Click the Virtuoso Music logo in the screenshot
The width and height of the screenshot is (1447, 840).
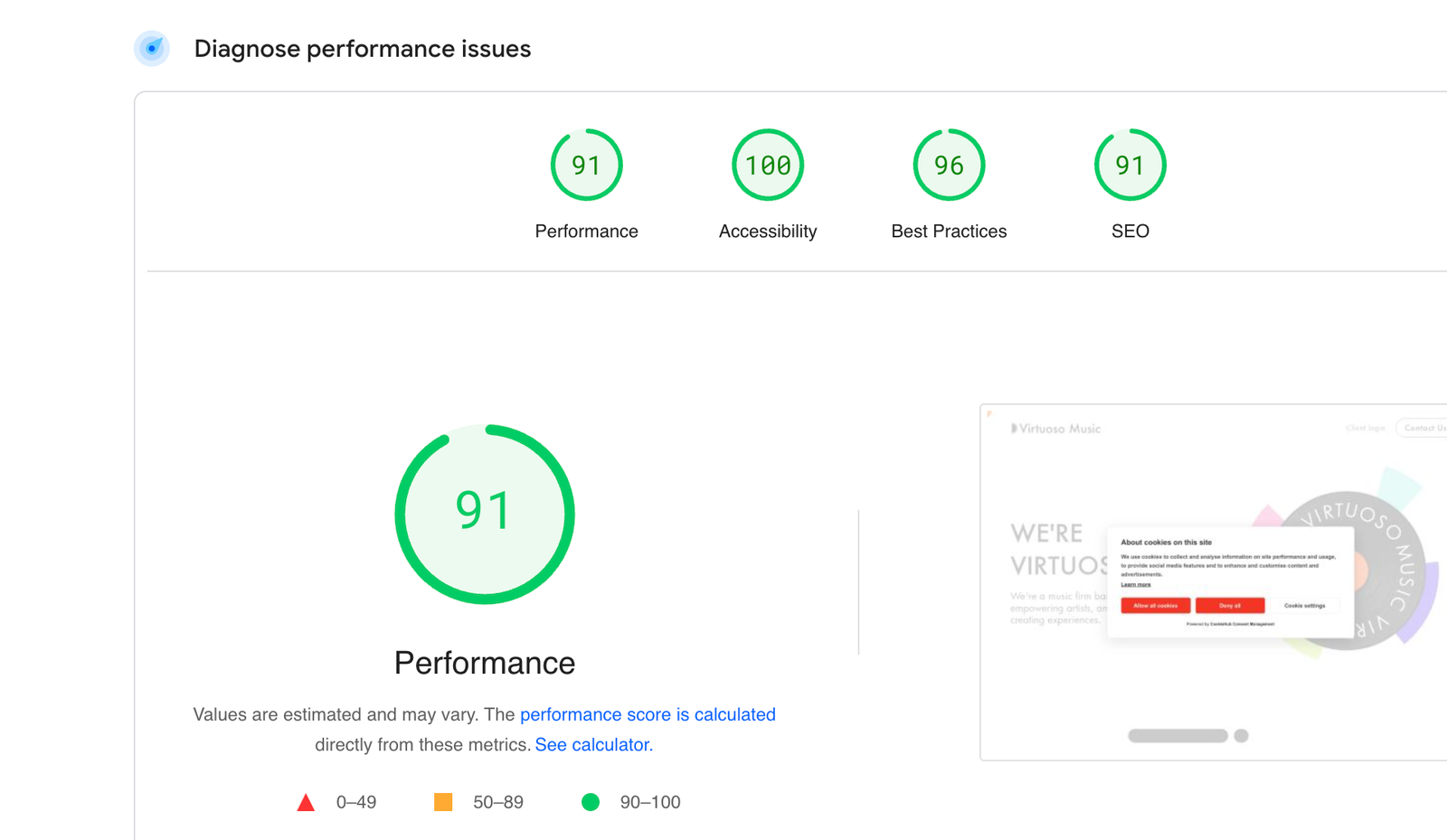pyautogui.click(x=1056, y=429)
